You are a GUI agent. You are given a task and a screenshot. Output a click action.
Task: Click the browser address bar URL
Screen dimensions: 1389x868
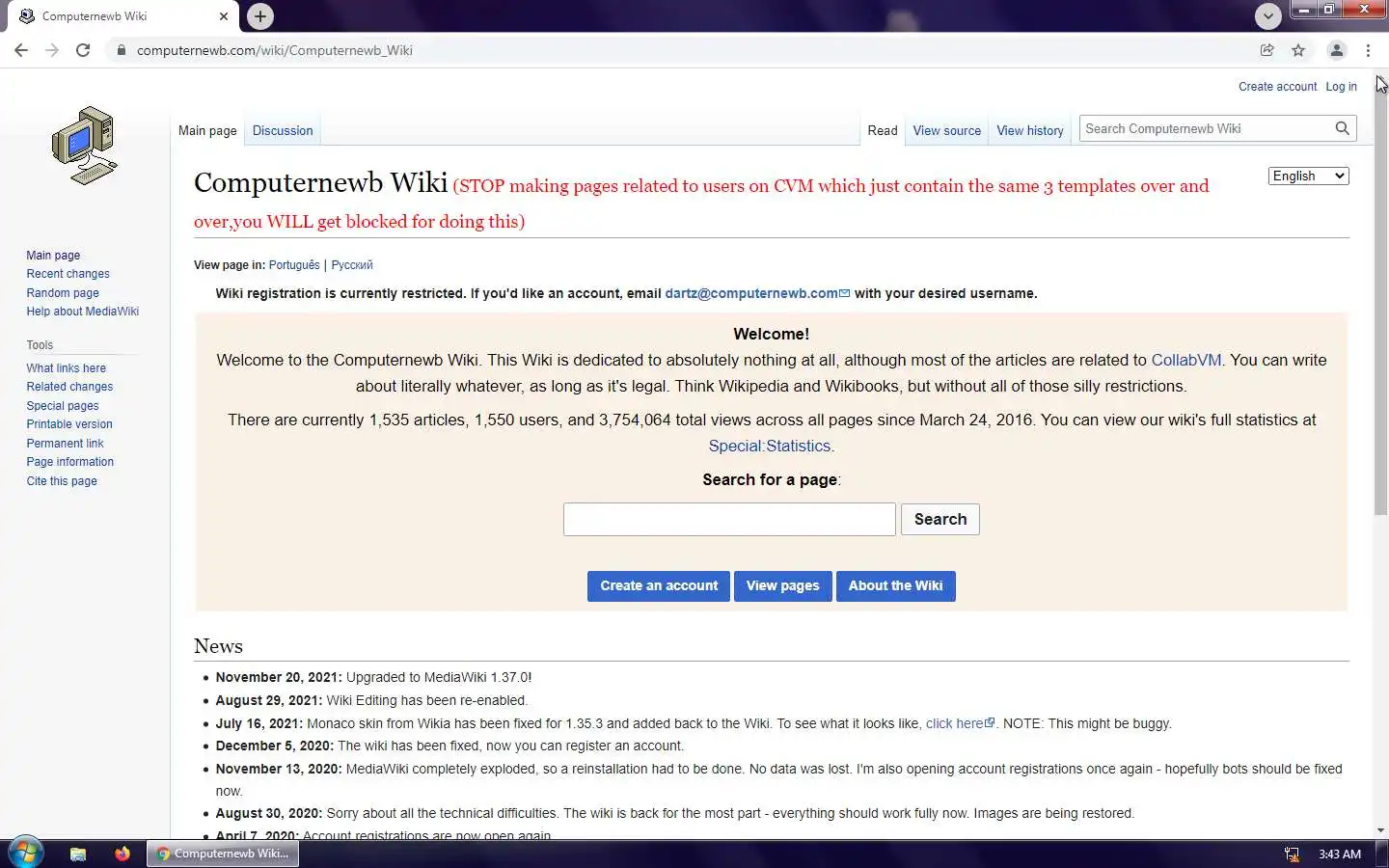pyautogui.click(x=274, y=50)
